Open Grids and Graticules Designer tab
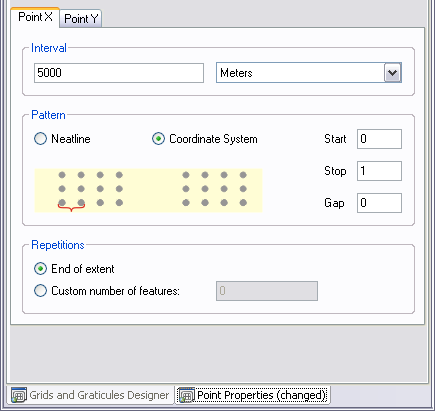This screenshot has width=435, height=411. click(90, 395)
